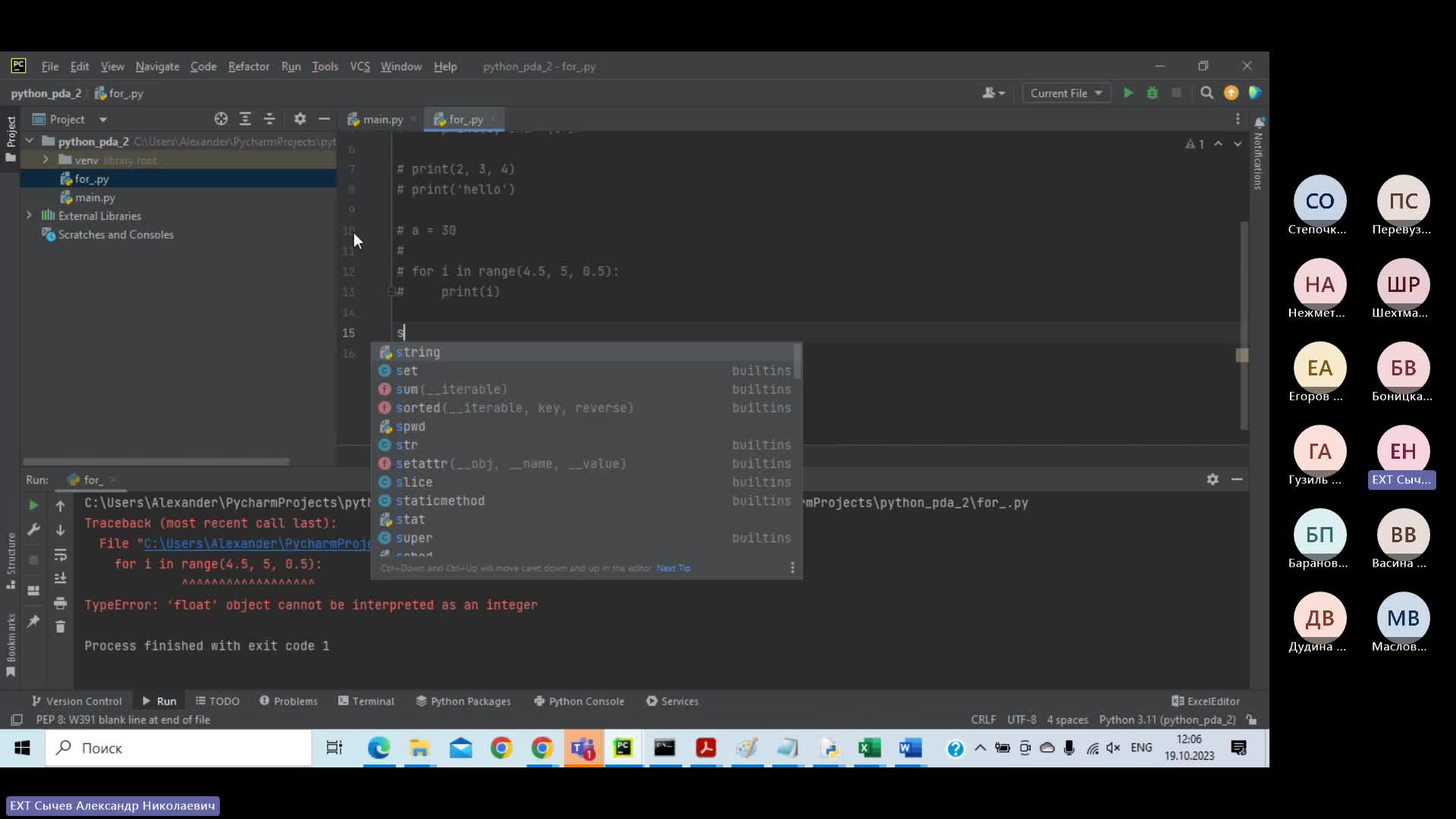Open Terminal tool window tab
Screen dimensions: 1456x819
coord(366,701)
